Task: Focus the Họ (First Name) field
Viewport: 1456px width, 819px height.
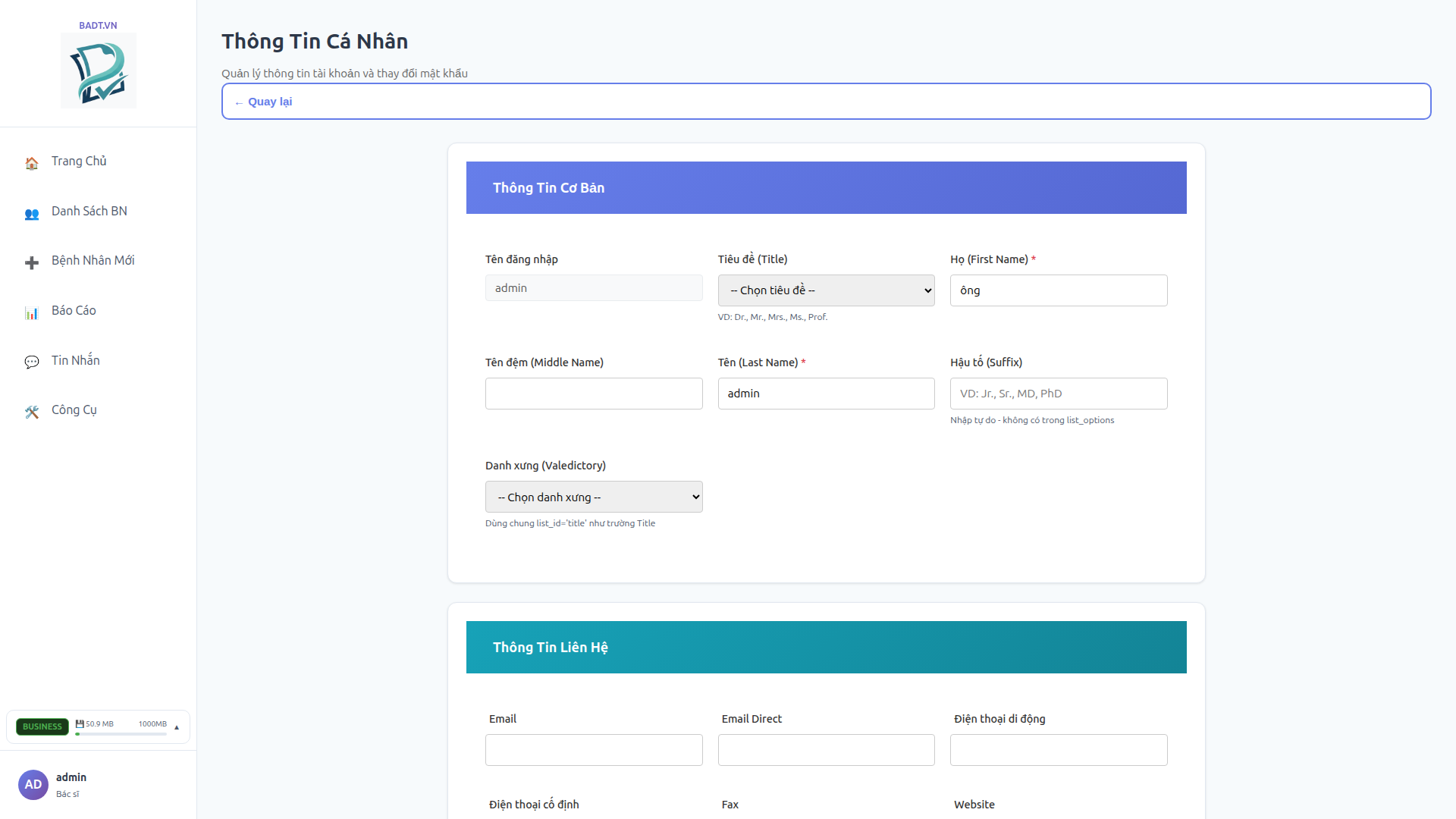Action: [1059, 290]
